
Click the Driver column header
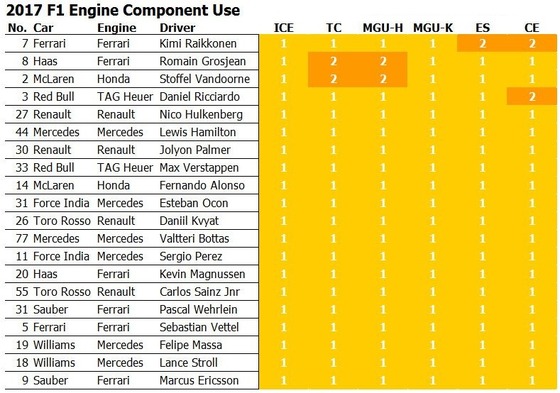(177, 28)
